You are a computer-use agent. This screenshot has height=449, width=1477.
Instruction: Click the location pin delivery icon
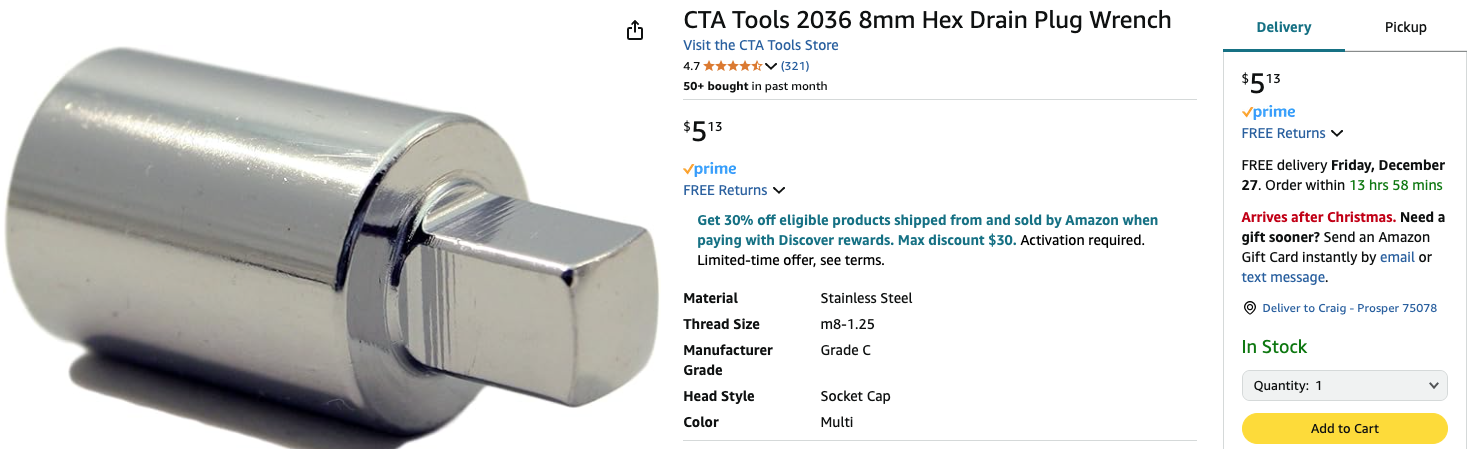coord(1249,308)
